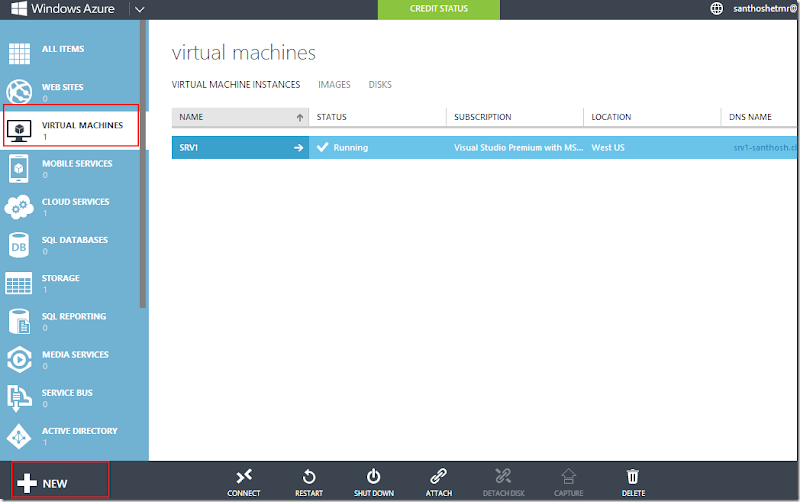
Task: Open the Mobile Services phone icon
Action: coord(19,168)
